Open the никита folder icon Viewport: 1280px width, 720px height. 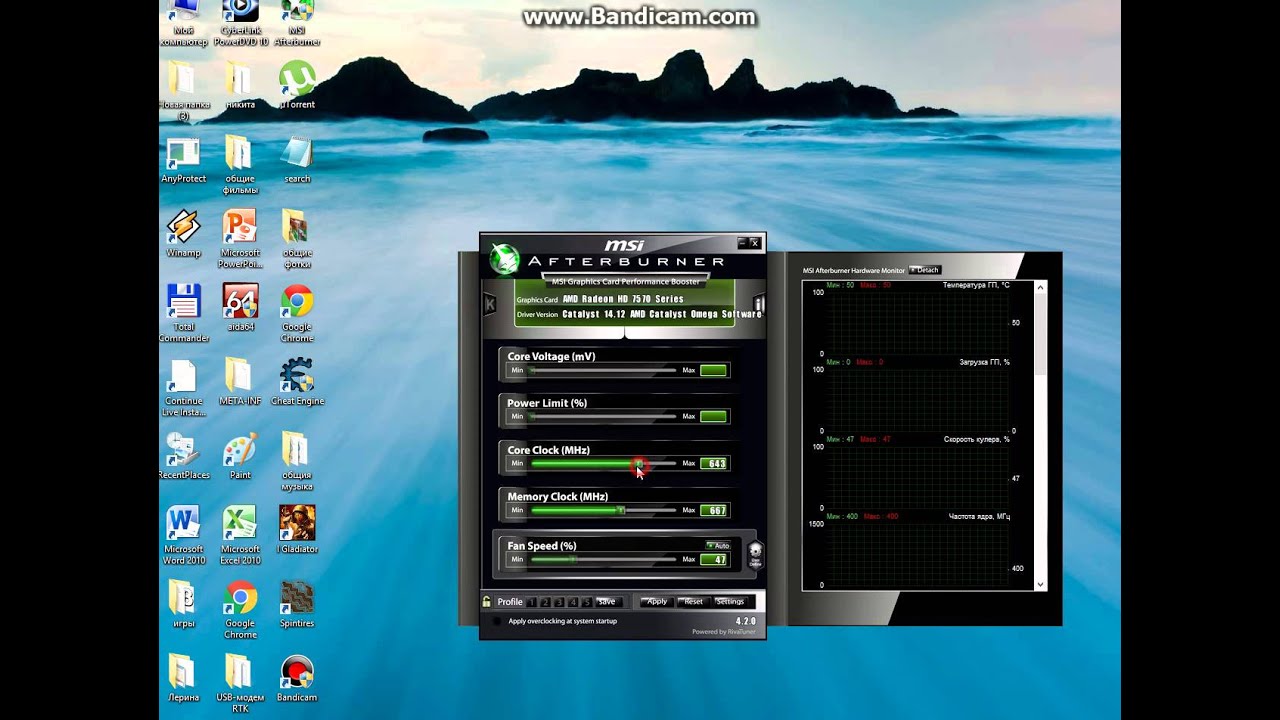pyautogui.click(x=240, y=84)
